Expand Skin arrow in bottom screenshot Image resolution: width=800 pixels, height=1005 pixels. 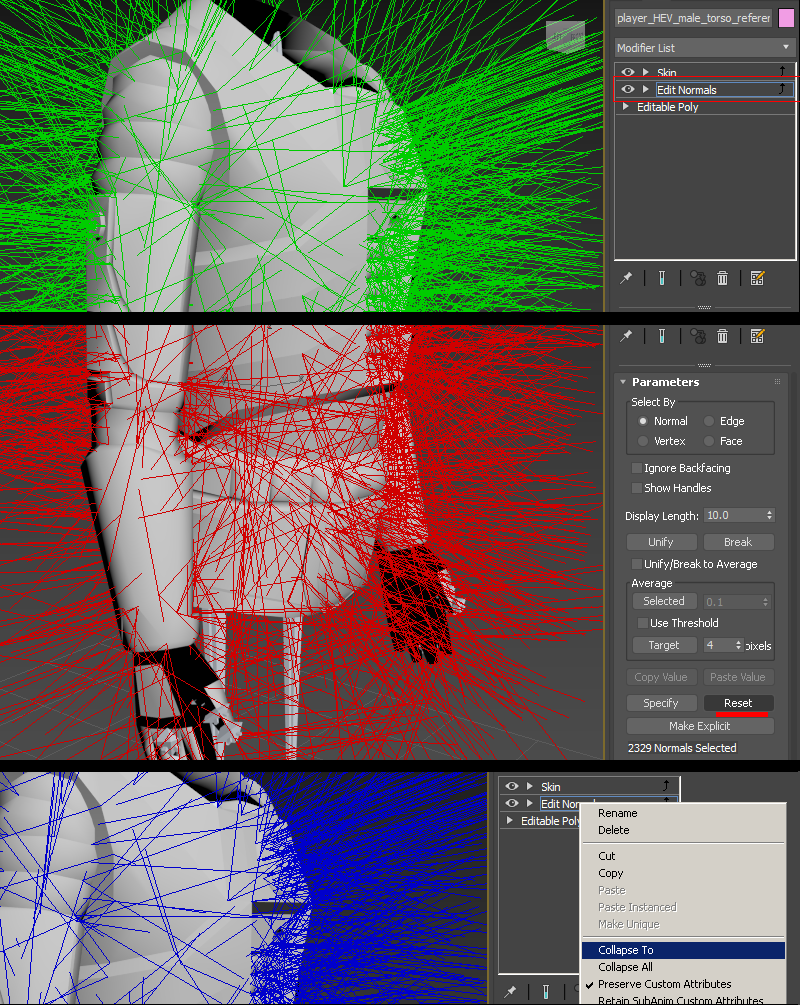coord(529,786)
